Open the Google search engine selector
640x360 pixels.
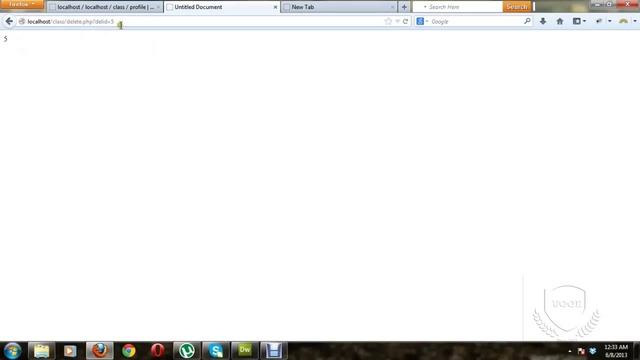click(x=422, y=21)
